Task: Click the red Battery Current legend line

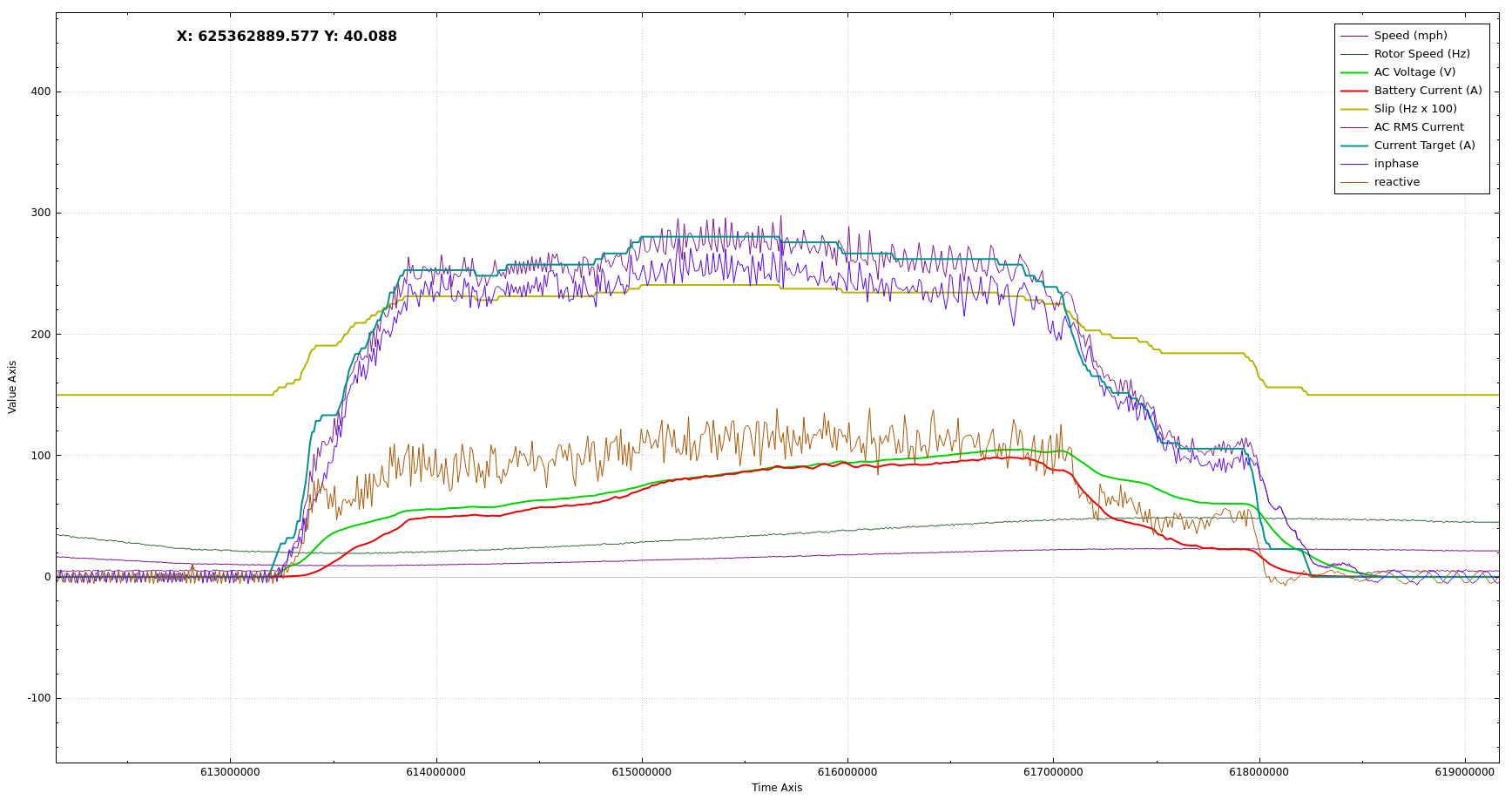Action: click(1353, 91)
